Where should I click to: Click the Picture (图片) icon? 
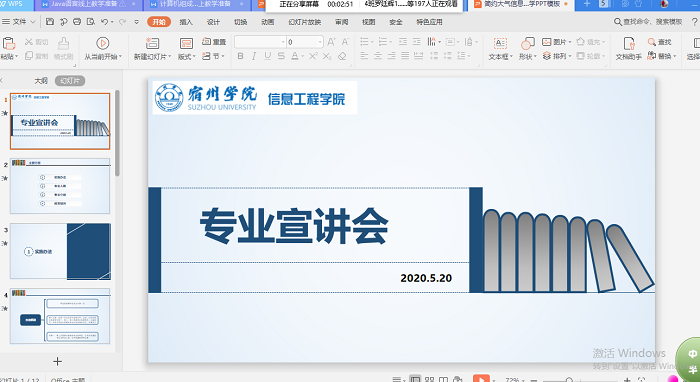546,42
